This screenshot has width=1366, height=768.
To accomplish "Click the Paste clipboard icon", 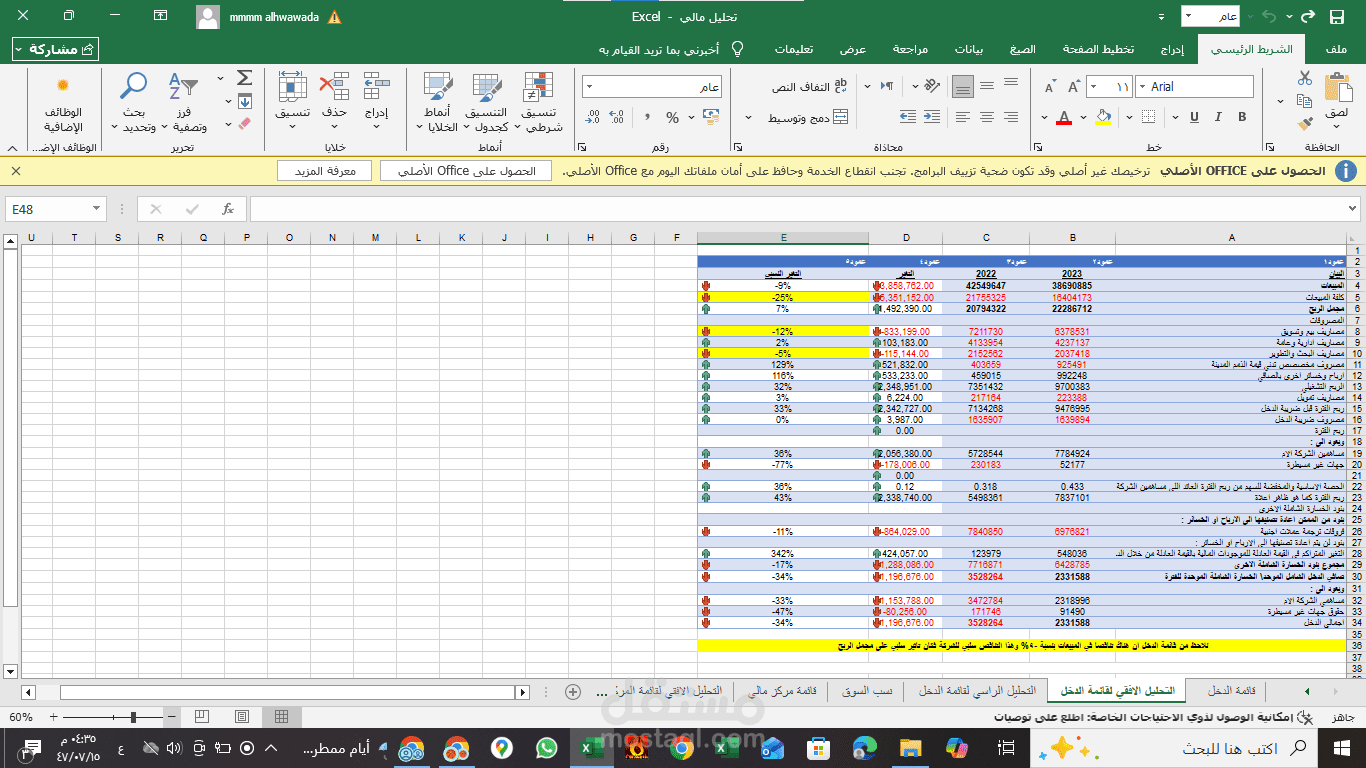I will (x=1339, y=87).
